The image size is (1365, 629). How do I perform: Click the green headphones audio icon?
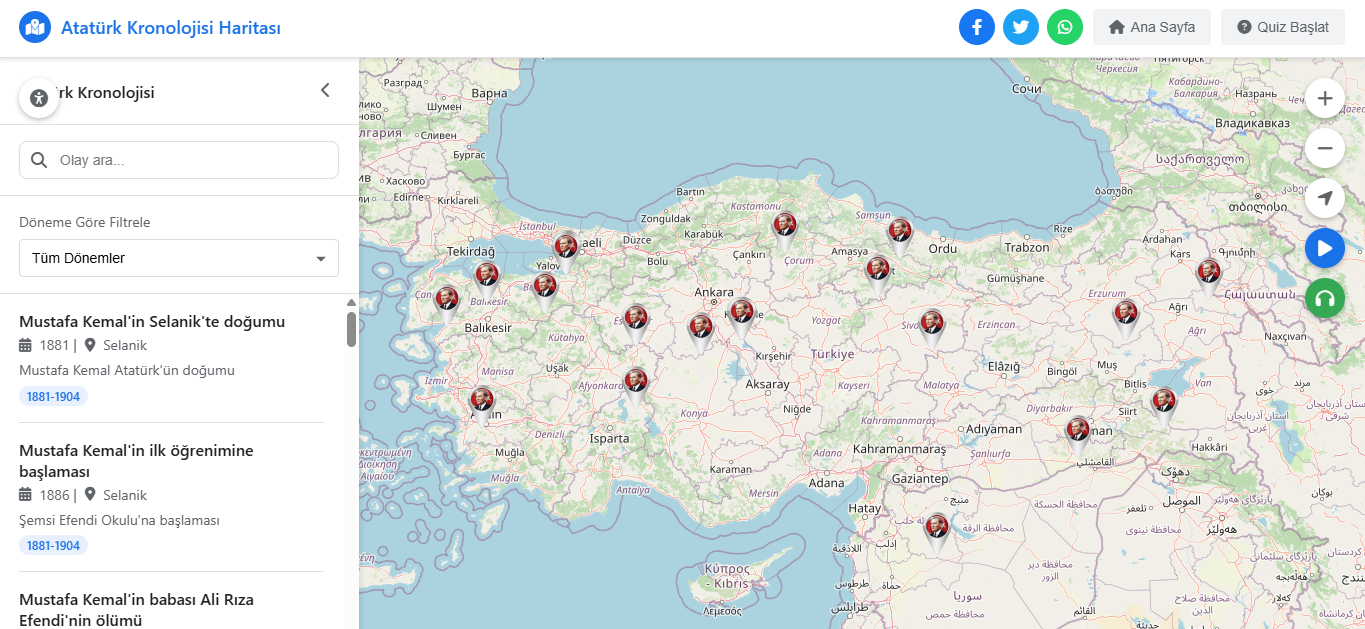(1324, 298)
